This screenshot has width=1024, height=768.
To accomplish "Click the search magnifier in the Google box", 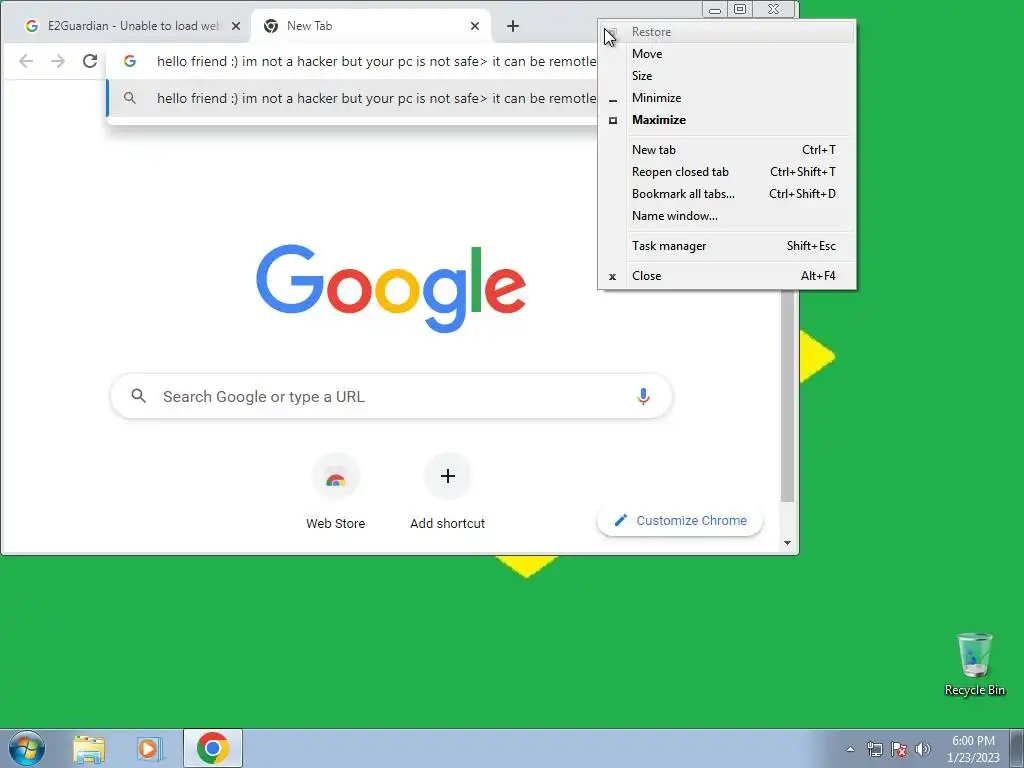I will coord(138,396).
